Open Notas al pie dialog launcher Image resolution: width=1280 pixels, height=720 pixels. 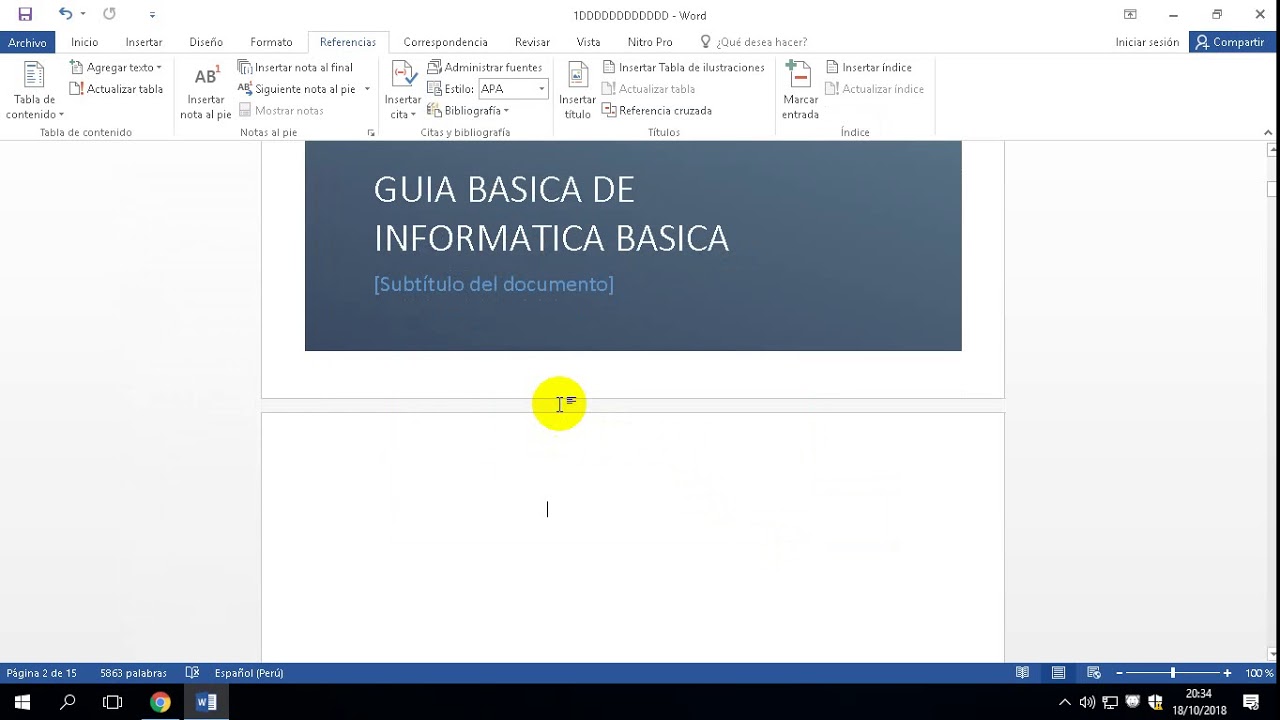[x=371, y=132]
